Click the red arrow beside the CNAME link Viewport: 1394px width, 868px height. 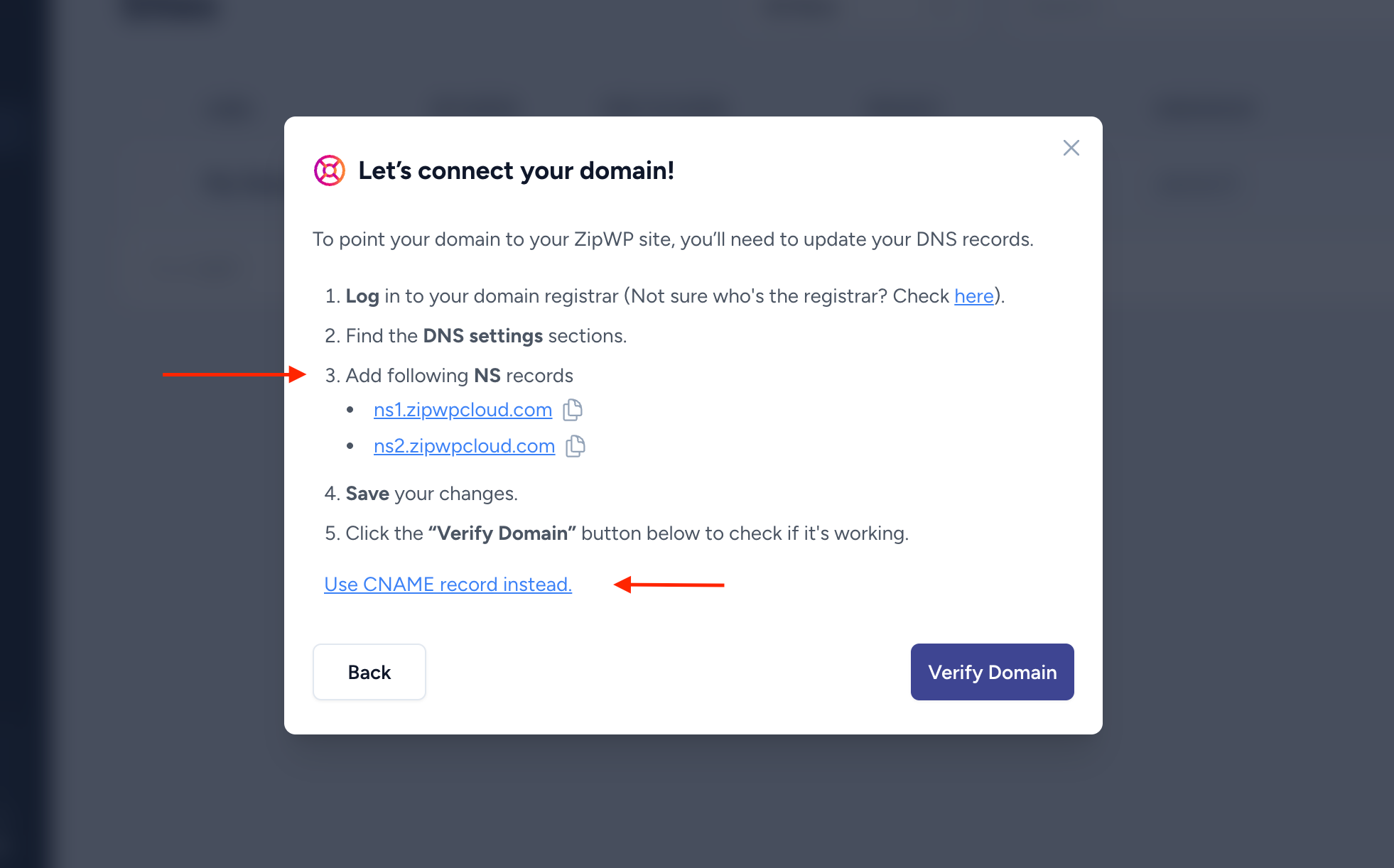coord(669,585)
